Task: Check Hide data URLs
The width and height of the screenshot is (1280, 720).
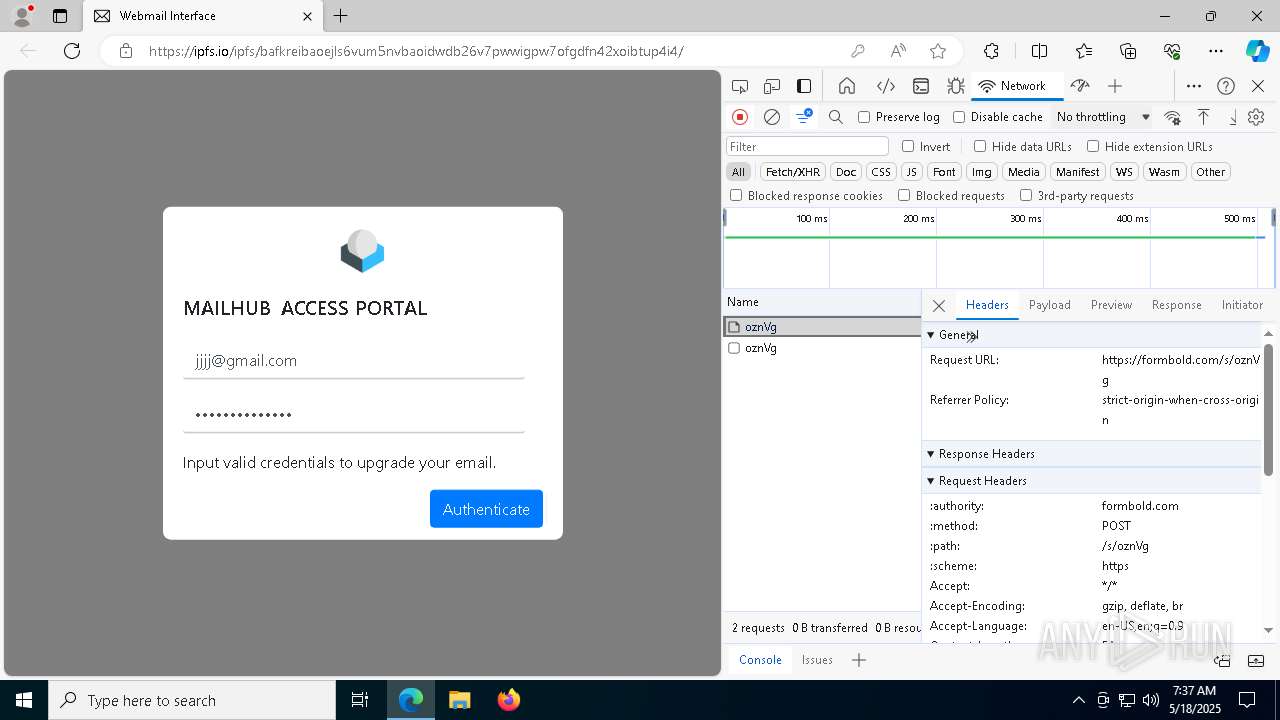Action: point(980,146)
